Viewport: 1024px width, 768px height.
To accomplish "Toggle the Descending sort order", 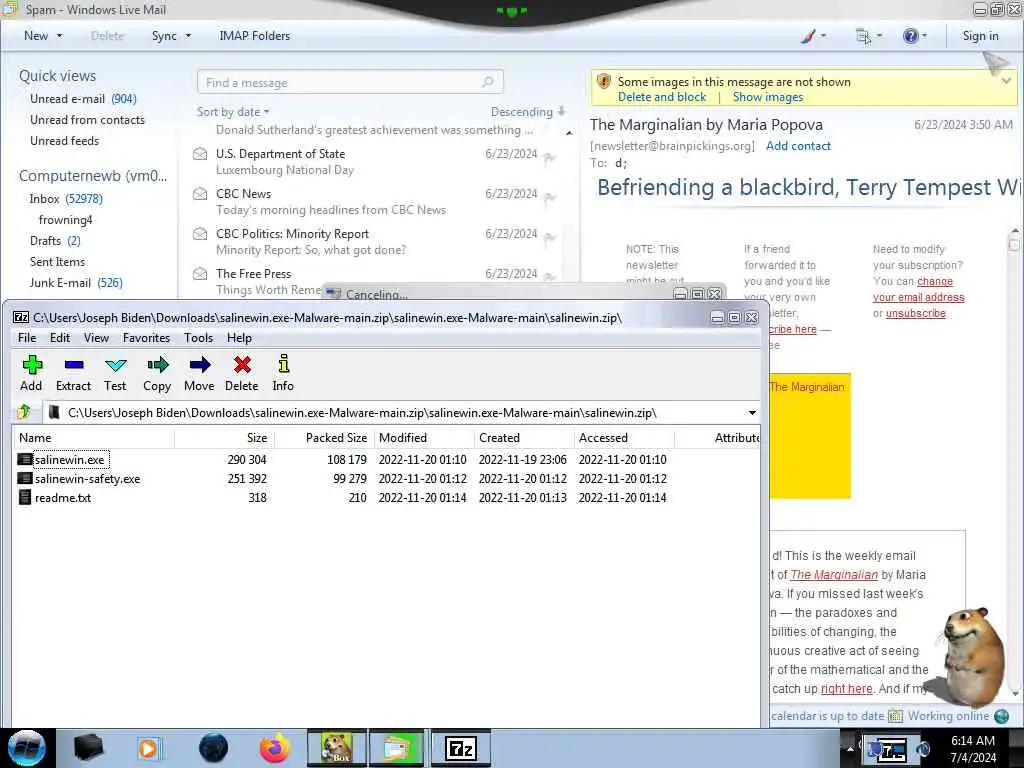I will pyautogui.click(x=528, y=112).
